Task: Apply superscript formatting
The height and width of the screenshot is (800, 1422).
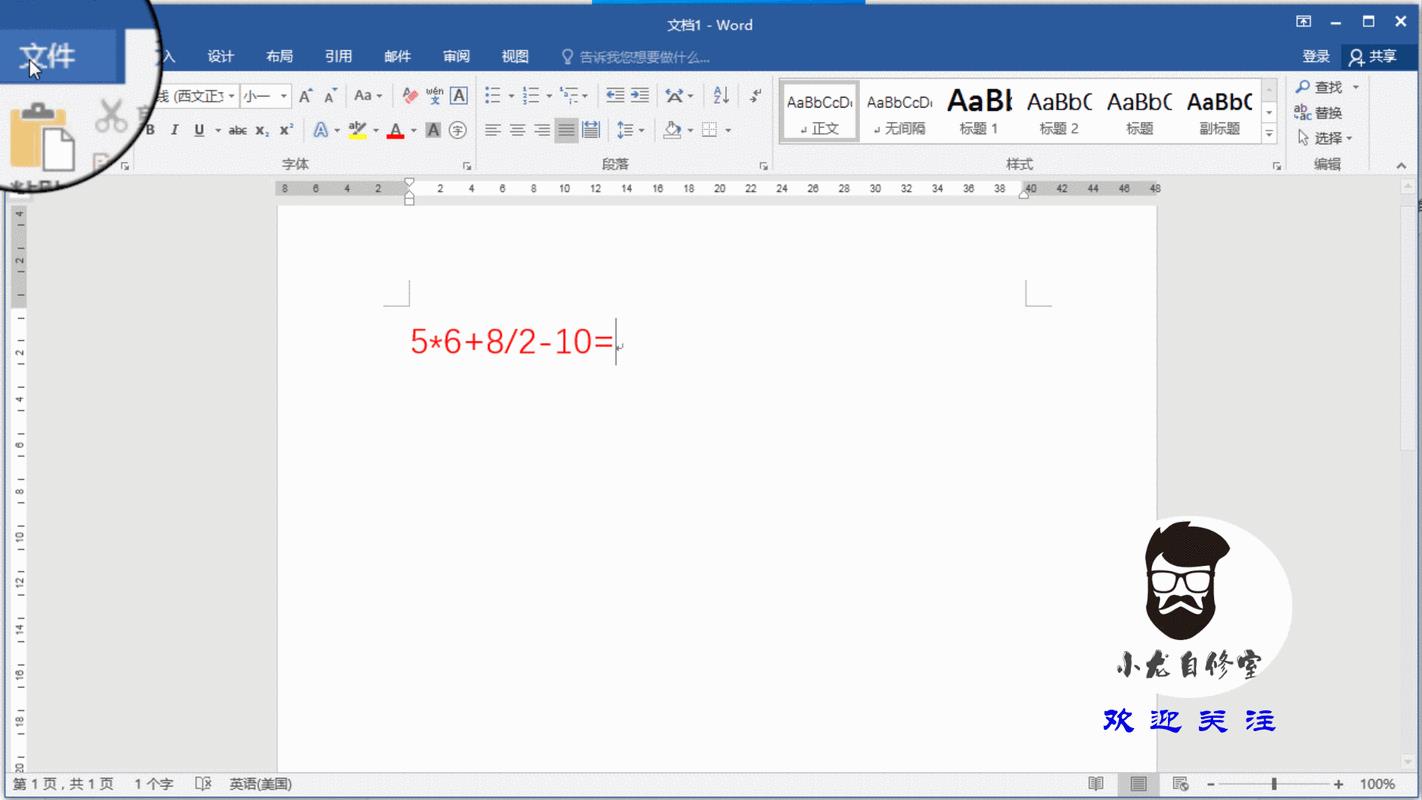Action: [286, 130]
